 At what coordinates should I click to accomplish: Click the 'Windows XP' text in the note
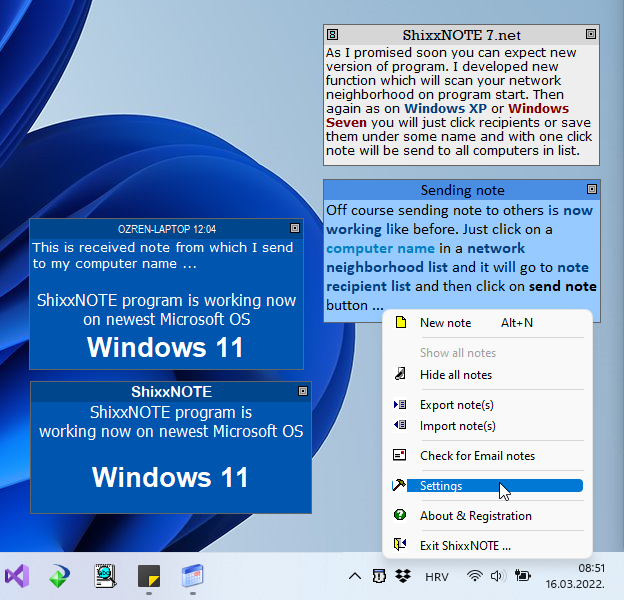click(445, 108)
